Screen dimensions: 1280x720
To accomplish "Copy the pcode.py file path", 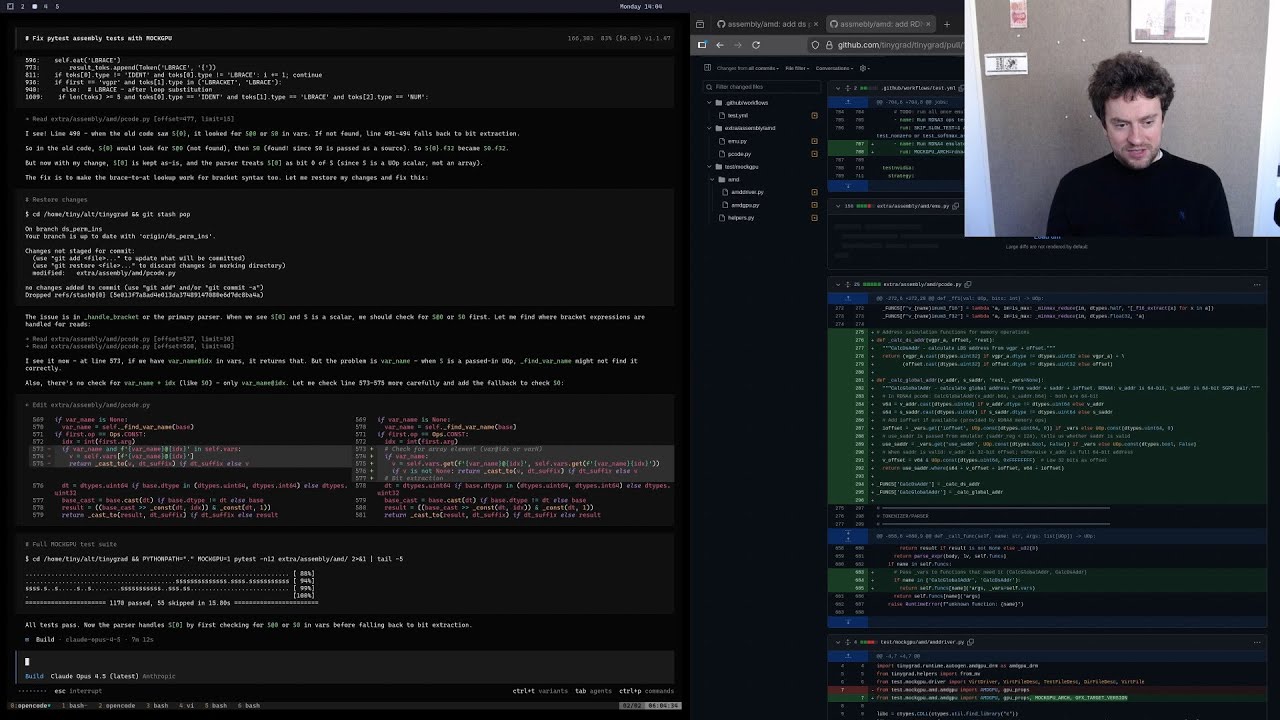I will 967,284.
